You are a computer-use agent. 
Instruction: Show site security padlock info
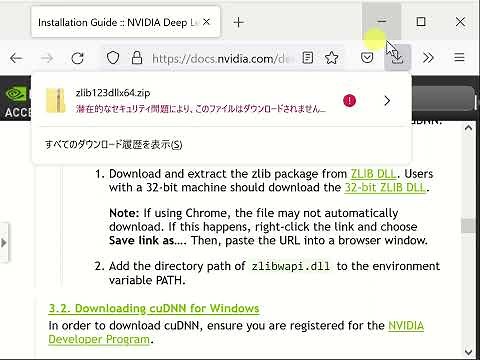click(x=137, y=58)
